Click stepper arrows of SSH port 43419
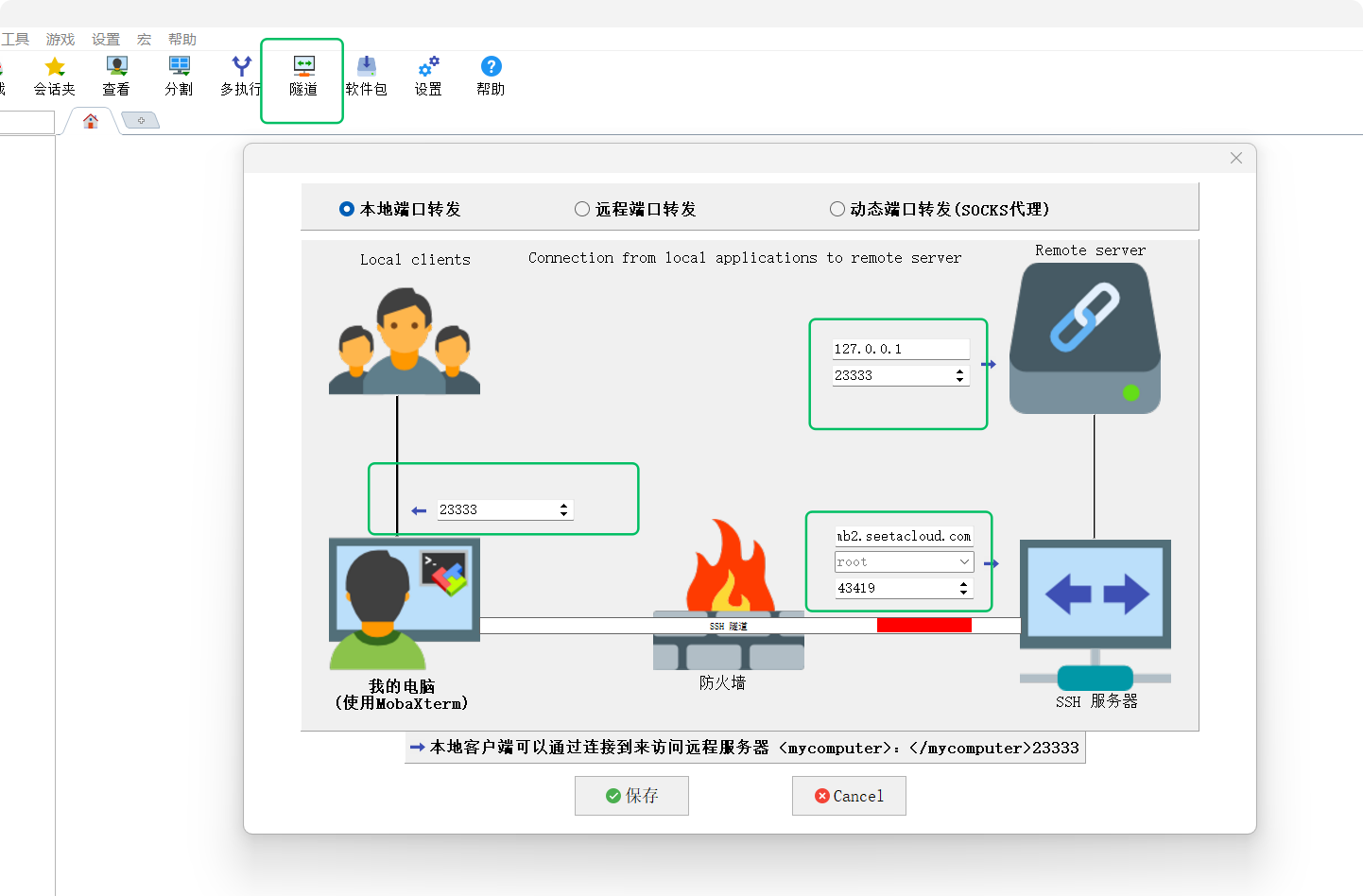 963,588
